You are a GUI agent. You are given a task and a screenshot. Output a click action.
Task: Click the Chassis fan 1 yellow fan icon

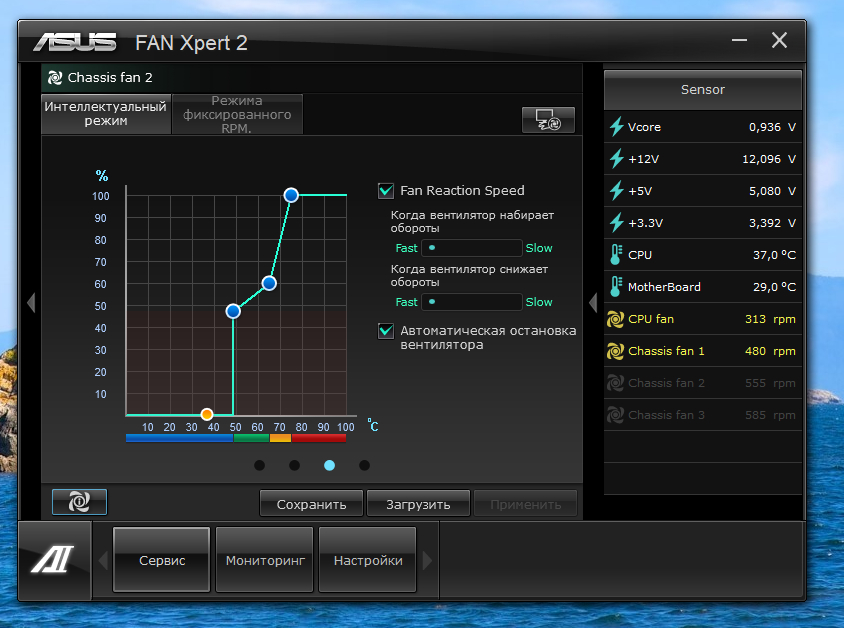pyautogui.click(x=615, y=351)
